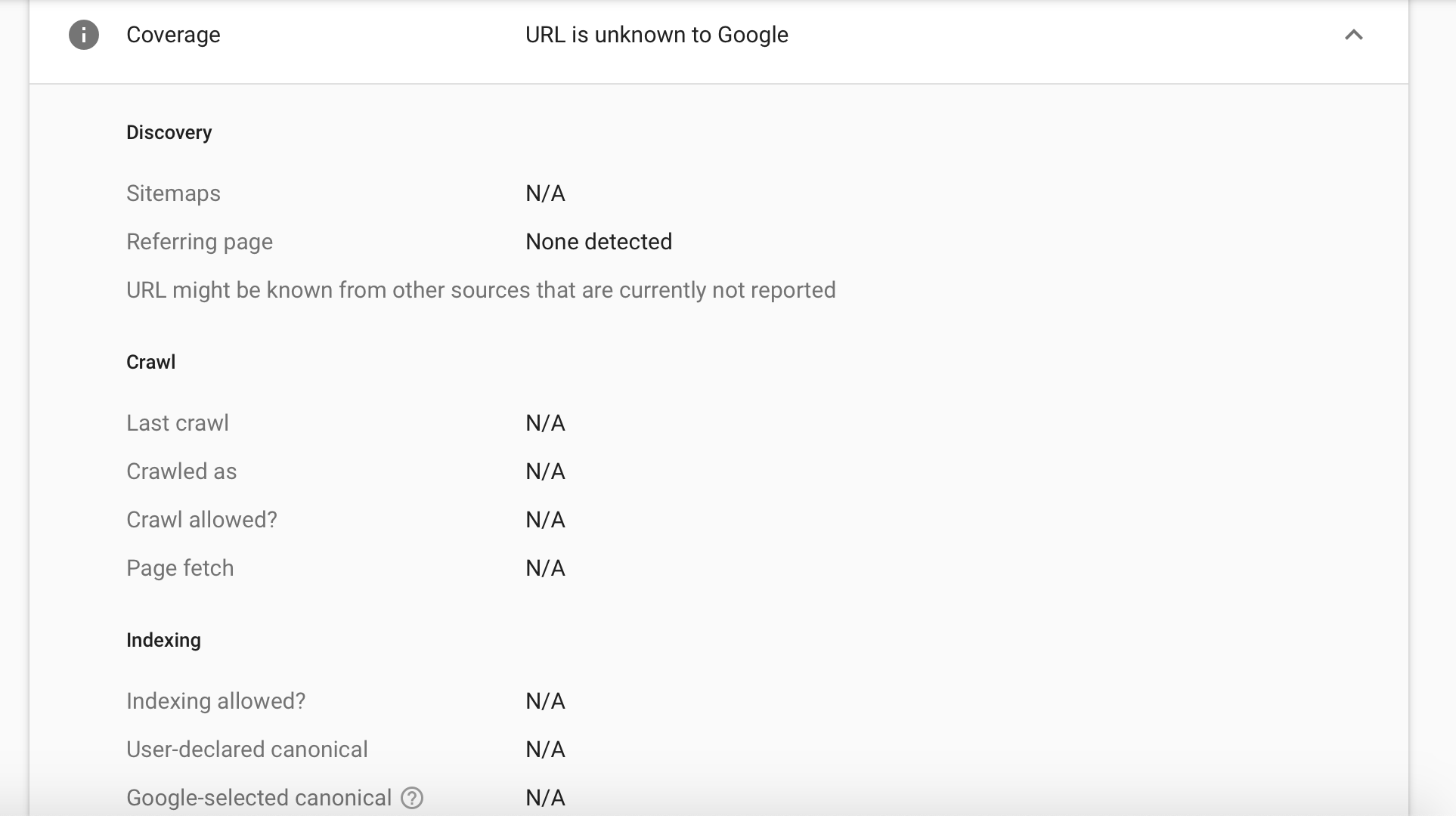Image resolution: width=1456 pixels, height=816 pixels.
Task: Click the Crawl section heading
Action: pyautogui.click(x=150, y=362)
